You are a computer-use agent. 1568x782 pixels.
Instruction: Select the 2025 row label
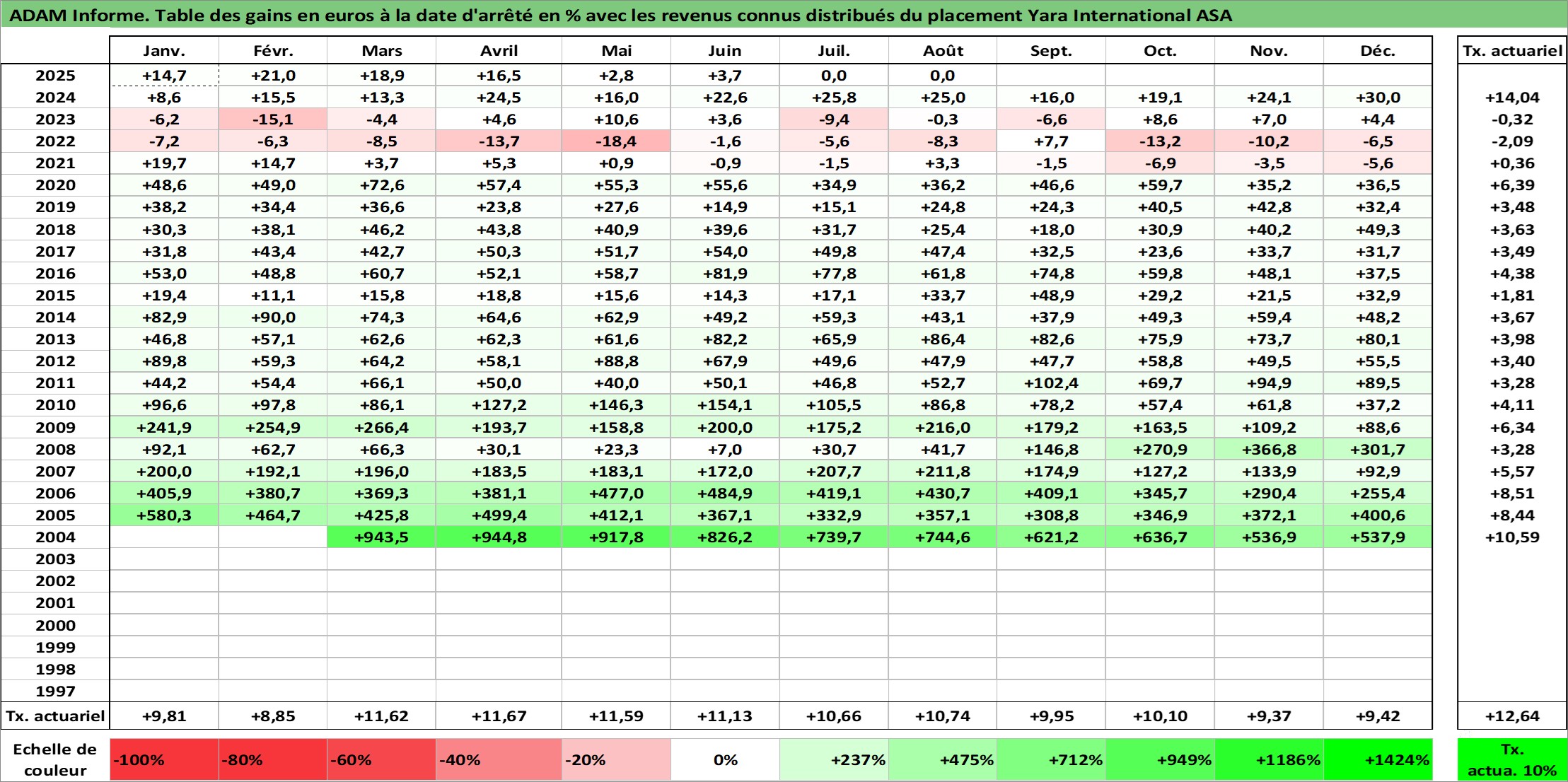55,76
